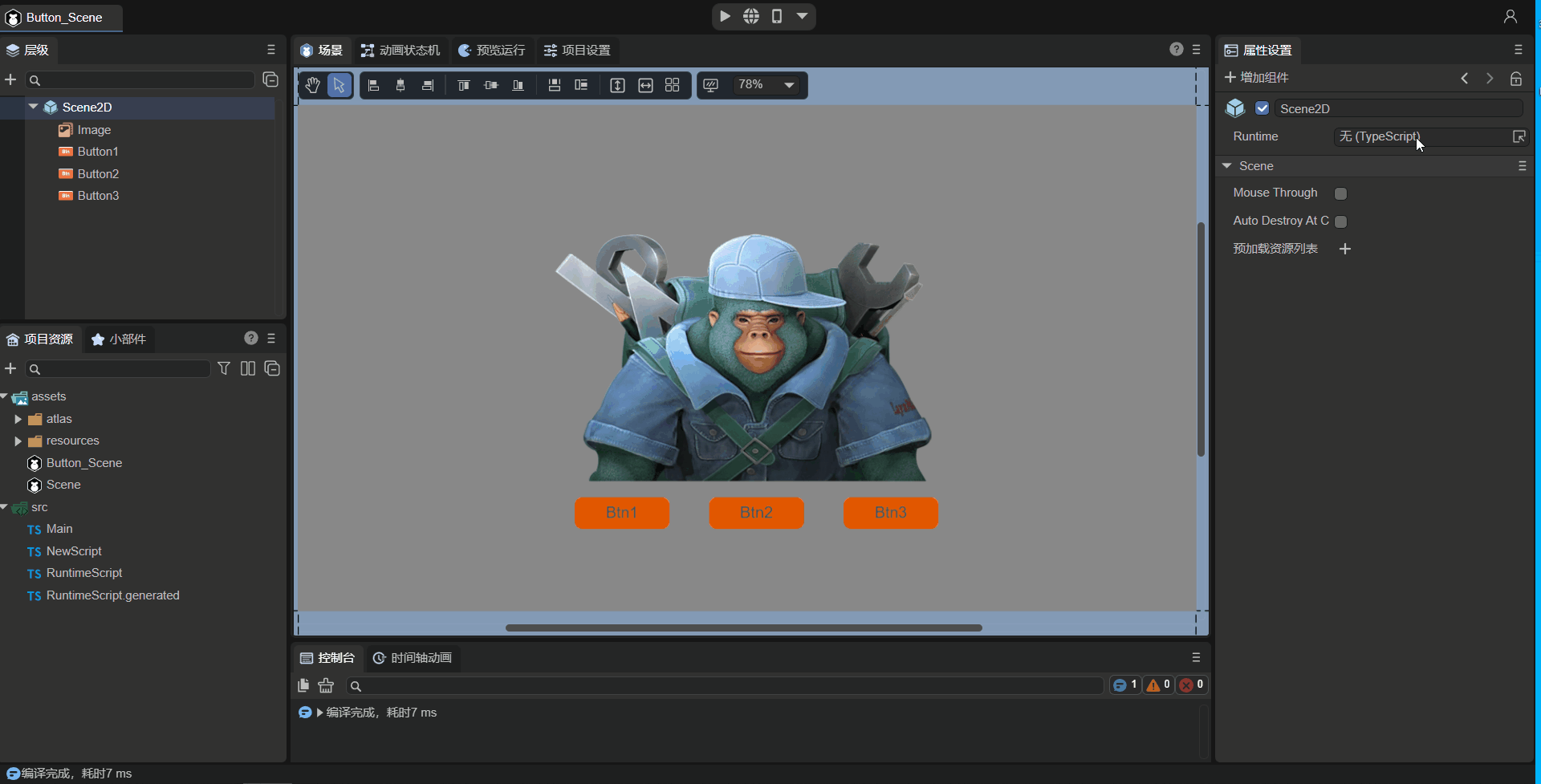Toggle the Auto Destroy checkbox

(x=1340, y=221)
